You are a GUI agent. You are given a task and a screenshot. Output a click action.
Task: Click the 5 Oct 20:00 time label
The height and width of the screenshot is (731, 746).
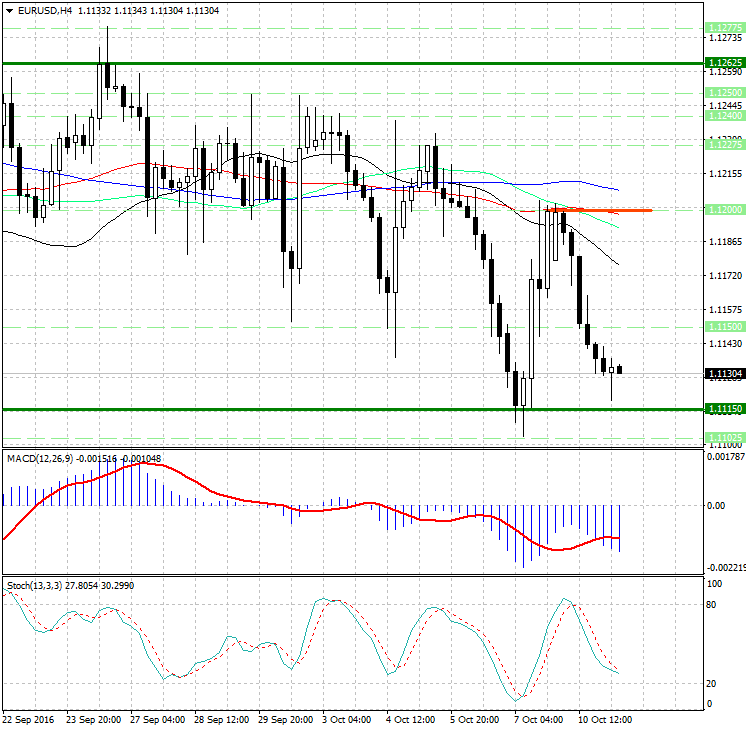[x=475, y=719]
